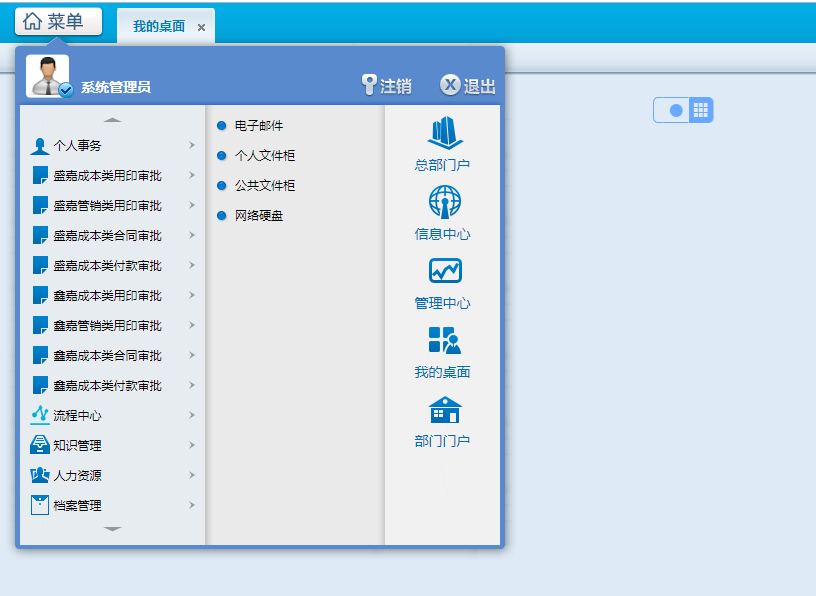The width and height of the screenshot is (816, 596).
Task: Expand the 流程中心 menu item
Action: click(78, 415)
